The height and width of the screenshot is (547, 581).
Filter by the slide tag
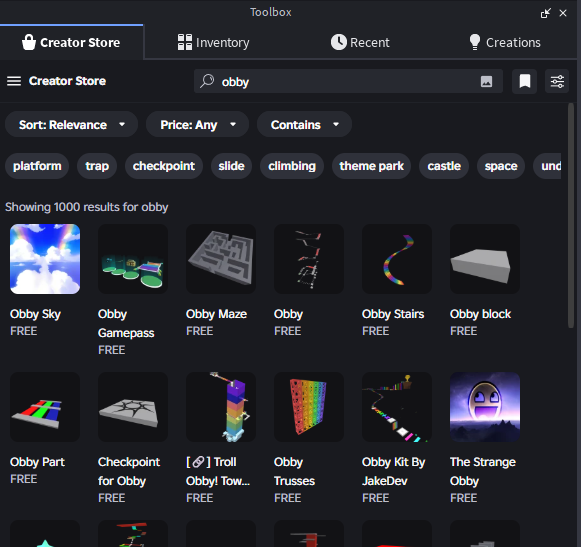(x=231, y=166)
